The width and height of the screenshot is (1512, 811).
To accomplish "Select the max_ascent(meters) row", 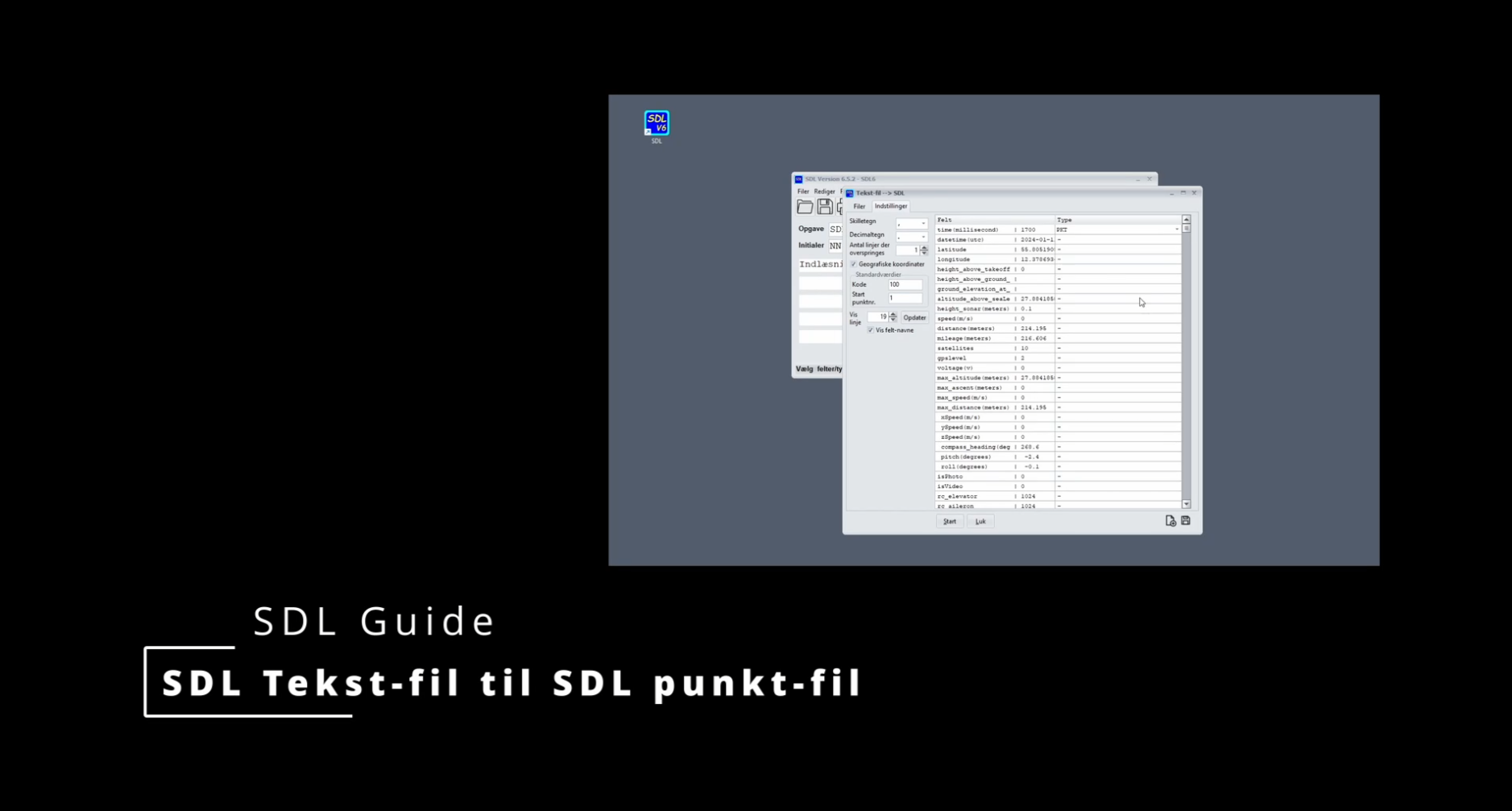I will click(1058, 387).
